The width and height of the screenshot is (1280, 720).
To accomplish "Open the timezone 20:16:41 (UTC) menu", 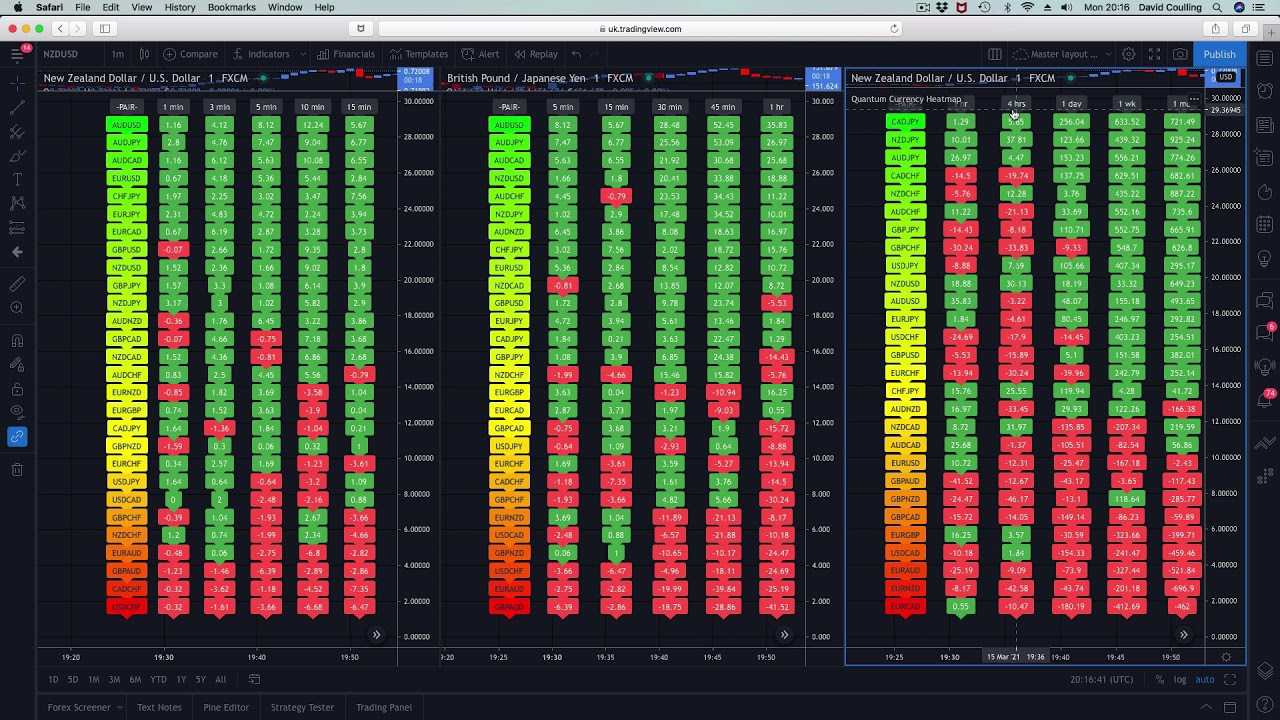I will [x=1101, y=679].
